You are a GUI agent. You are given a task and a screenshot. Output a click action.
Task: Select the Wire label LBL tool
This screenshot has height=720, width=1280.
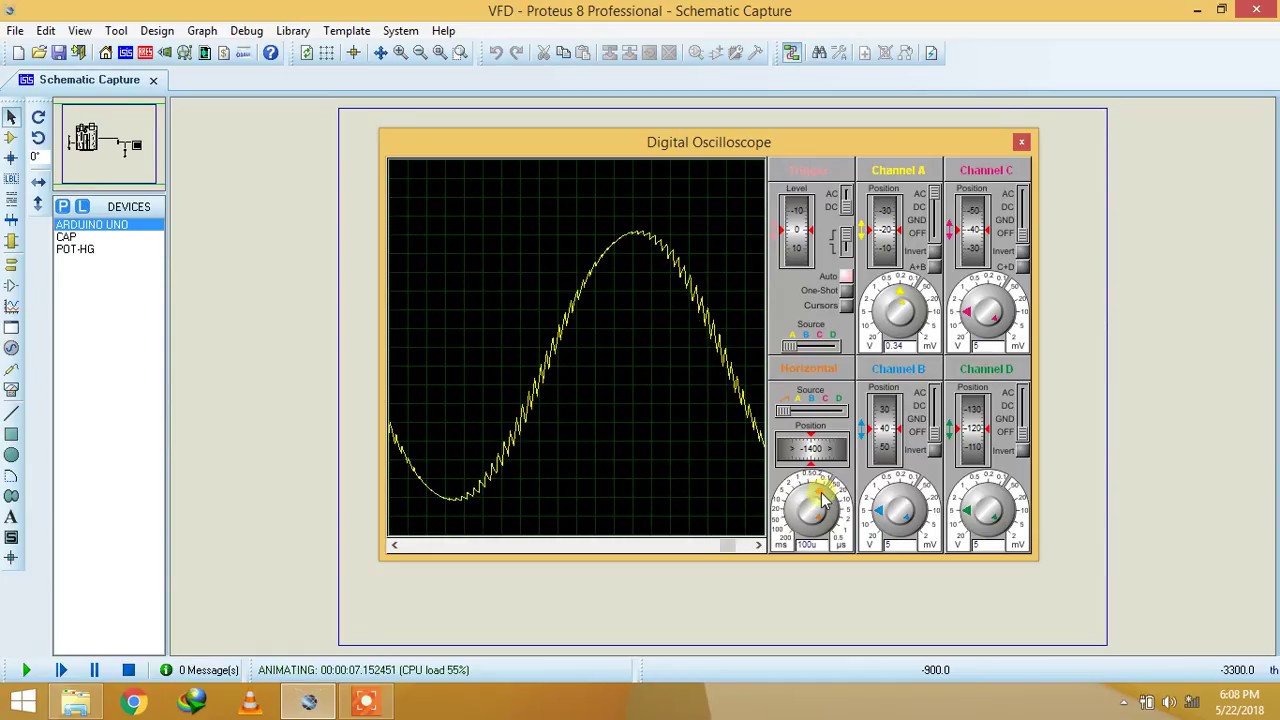(11, 179)
